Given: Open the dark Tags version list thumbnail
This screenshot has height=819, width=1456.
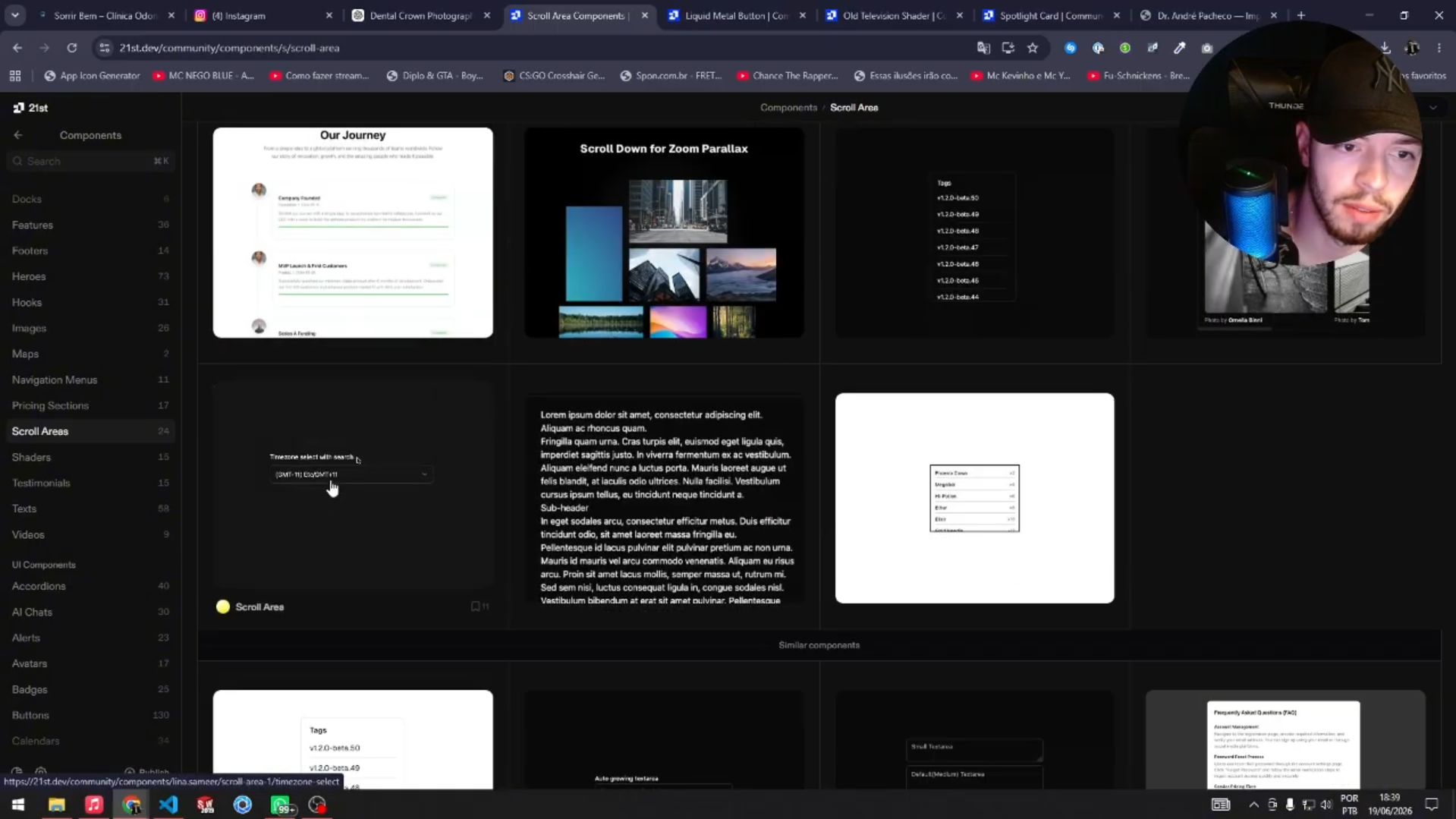Looking at the screenshot, I should [975, 232].
